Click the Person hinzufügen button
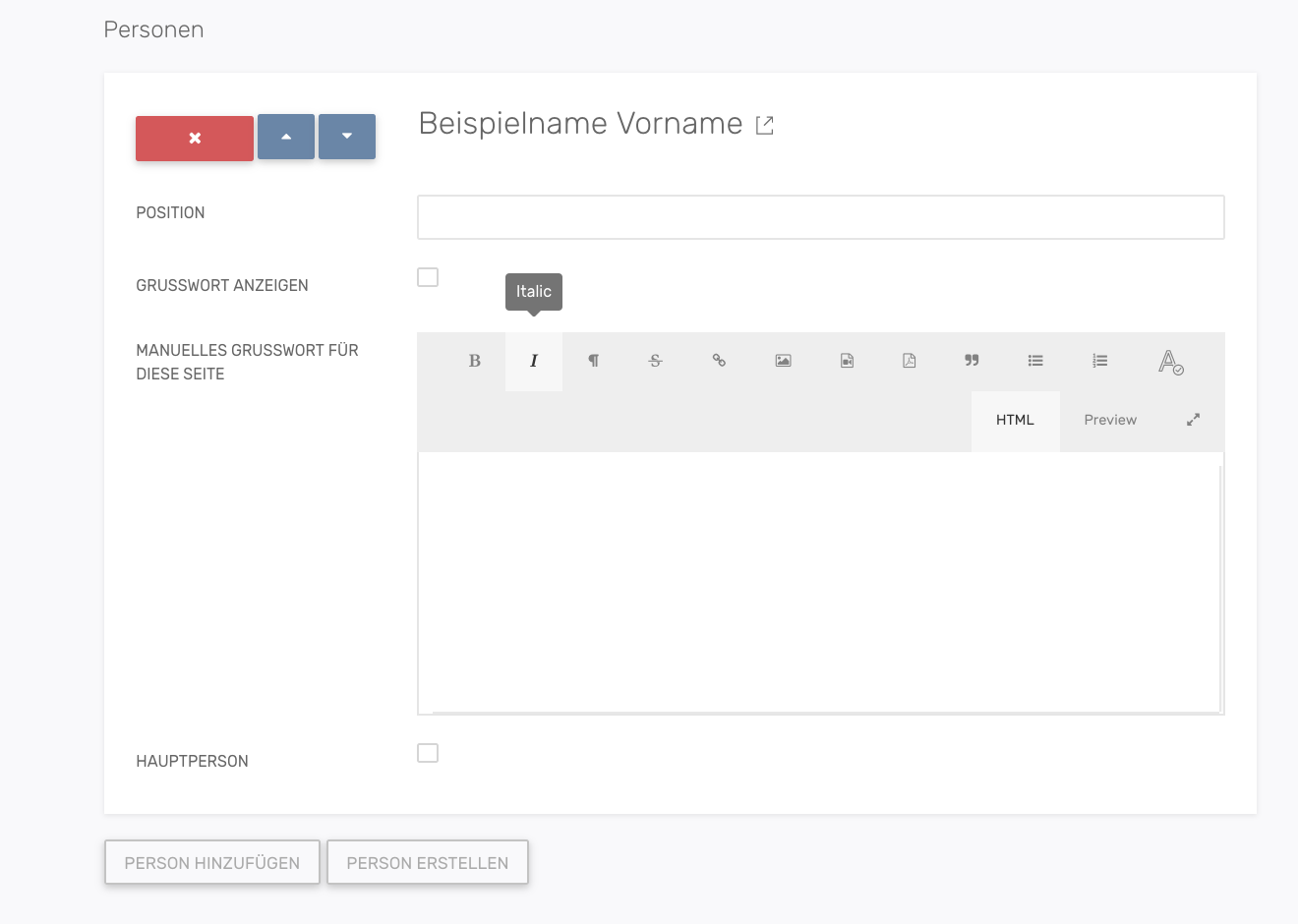The image size is (1298, 924). (212, 862)
